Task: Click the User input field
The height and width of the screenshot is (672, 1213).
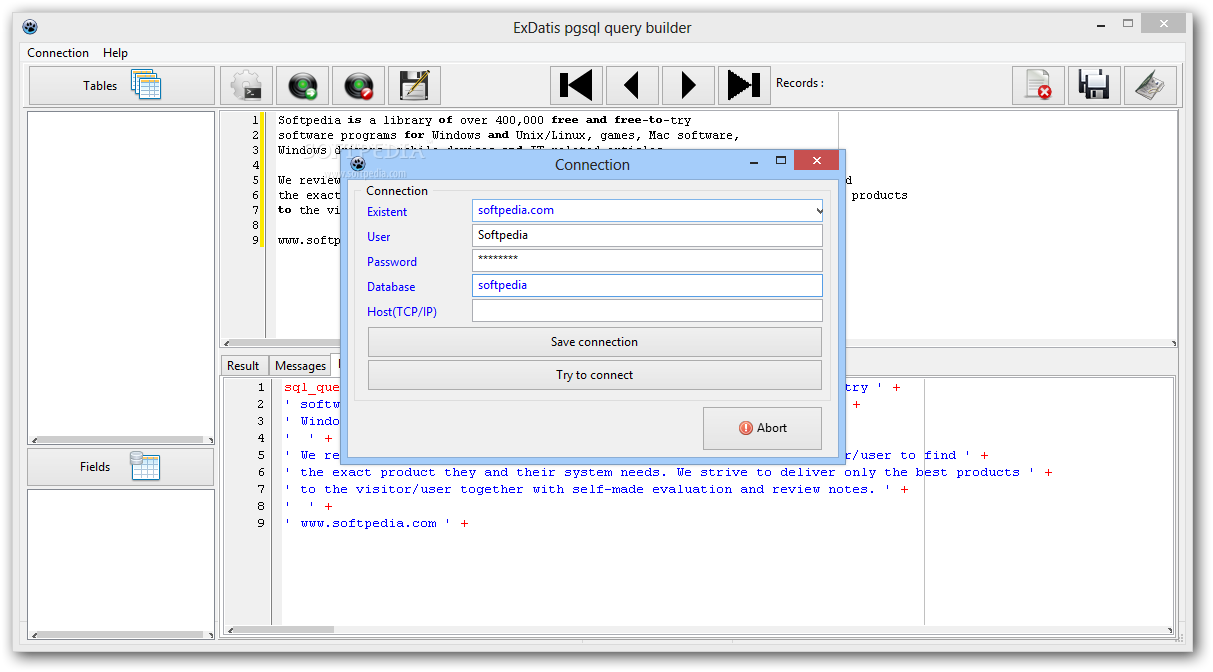Action: [647, 236]
